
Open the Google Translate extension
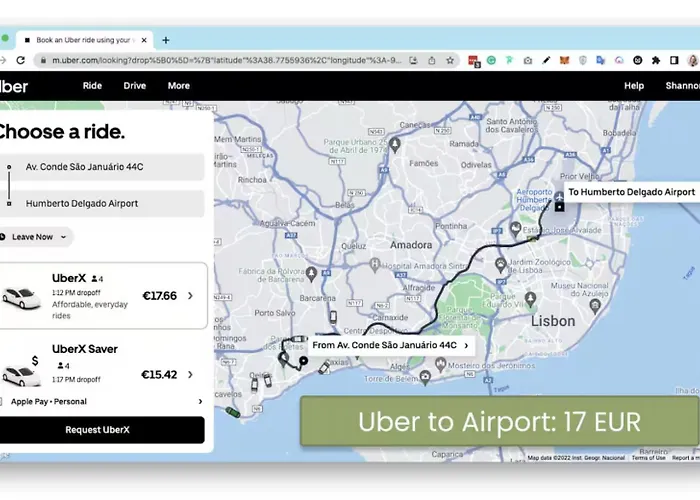coord(601,60)
